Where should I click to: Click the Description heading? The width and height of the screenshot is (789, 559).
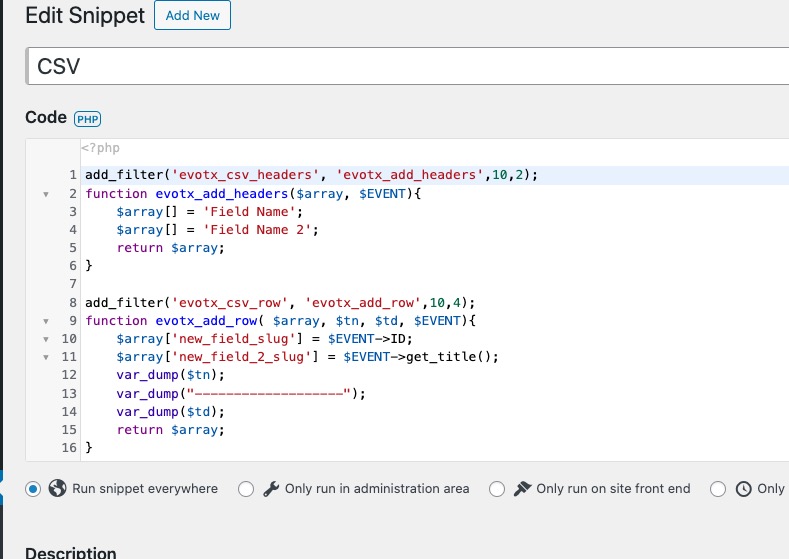pyautogui.click(x=71, y=552)
